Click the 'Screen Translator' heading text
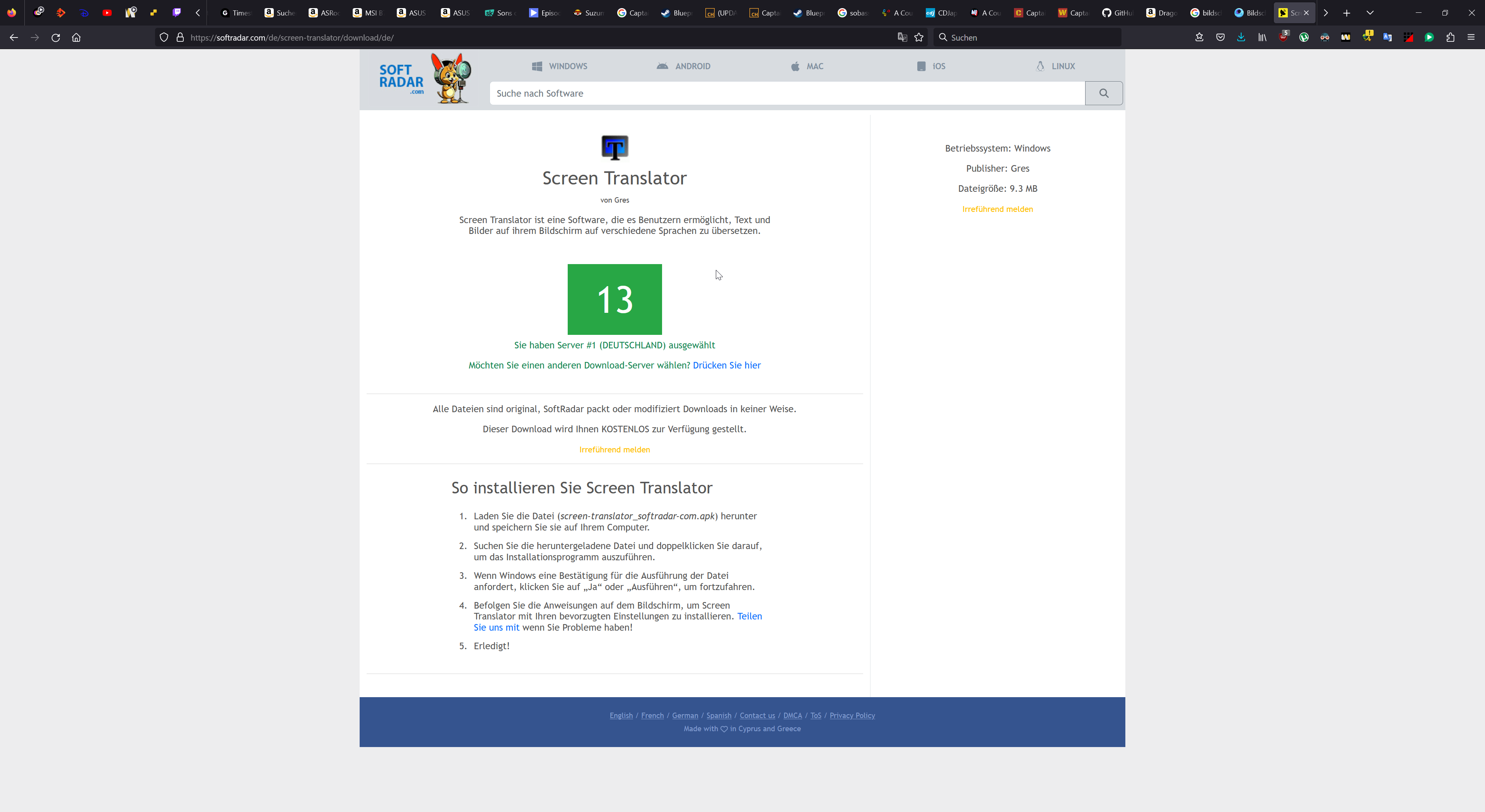 [x=614, y=178]
